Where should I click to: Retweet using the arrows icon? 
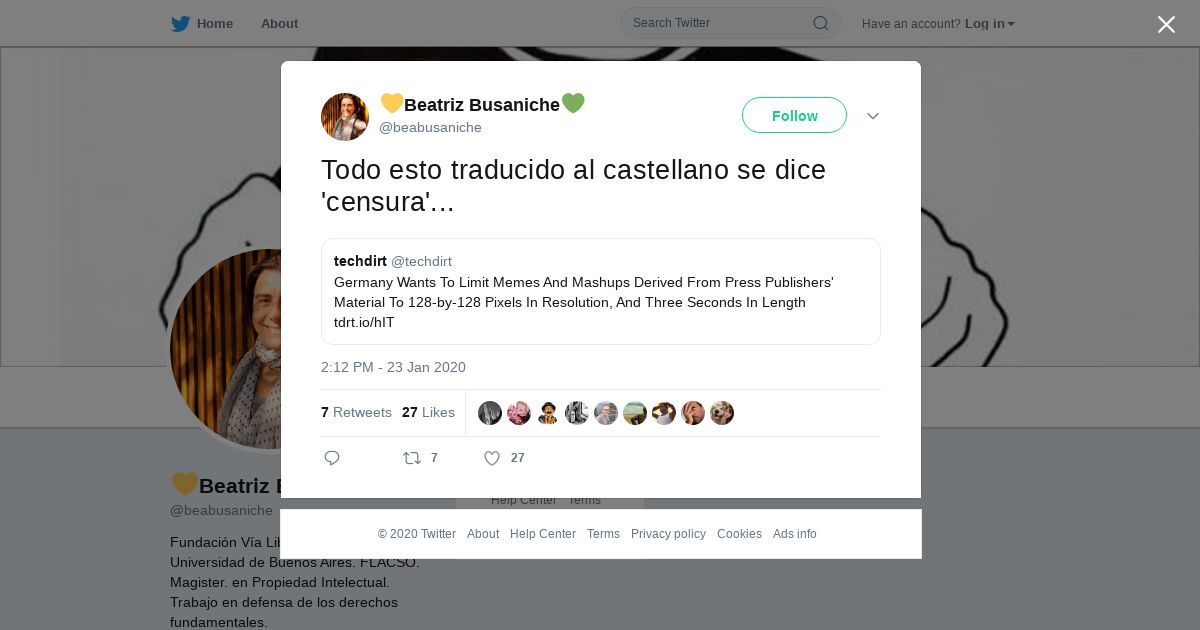coord(412,458)
